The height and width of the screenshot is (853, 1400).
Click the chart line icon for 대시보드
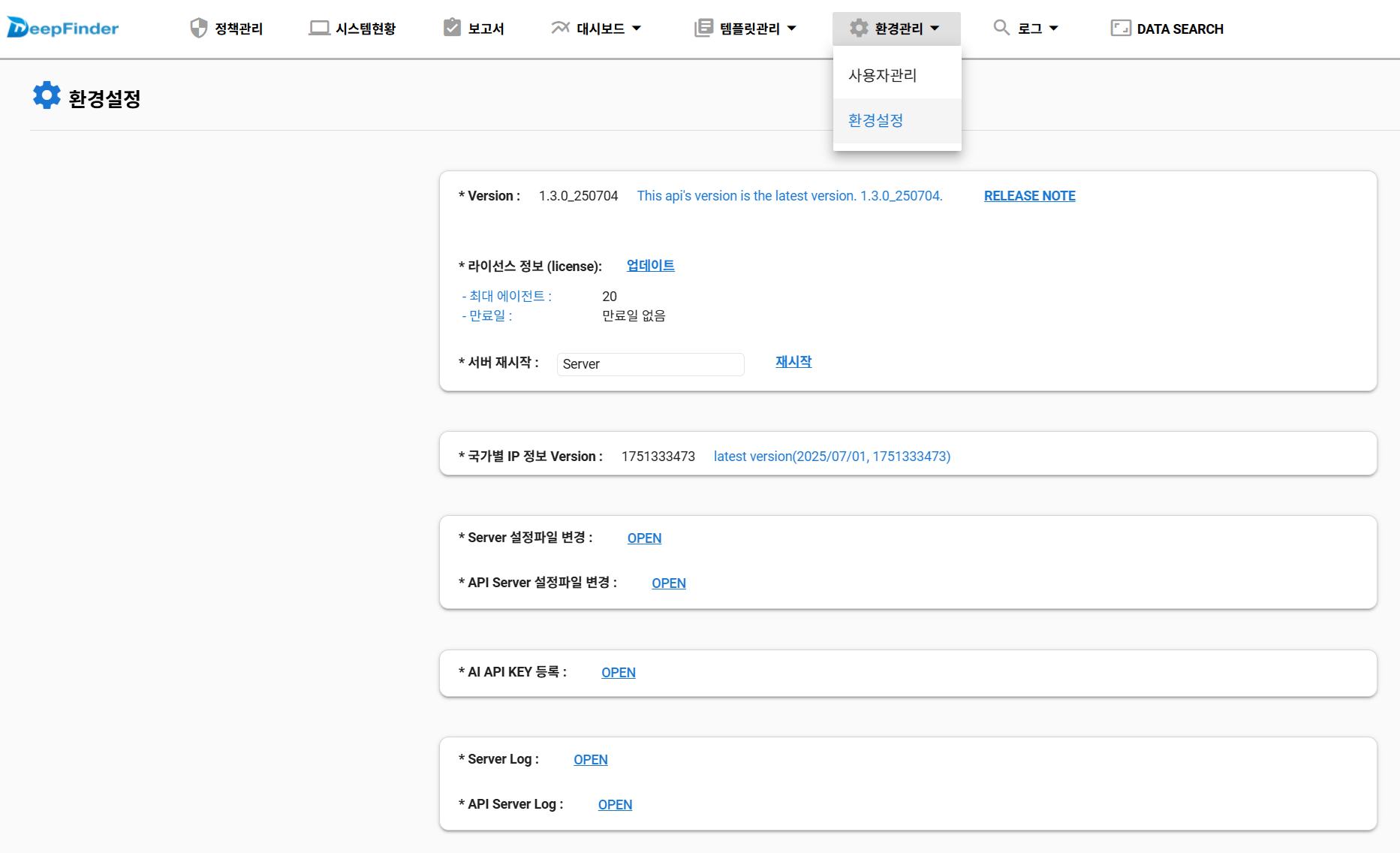click(560, 28)
